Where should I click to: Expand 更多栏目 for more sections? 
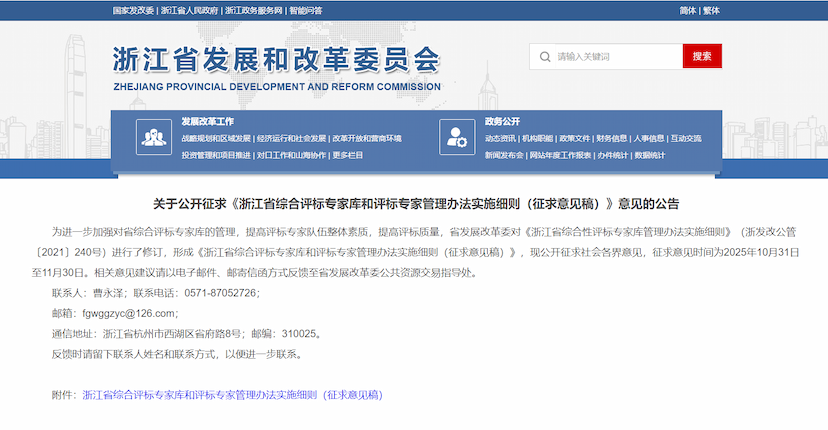coord(348,155)
